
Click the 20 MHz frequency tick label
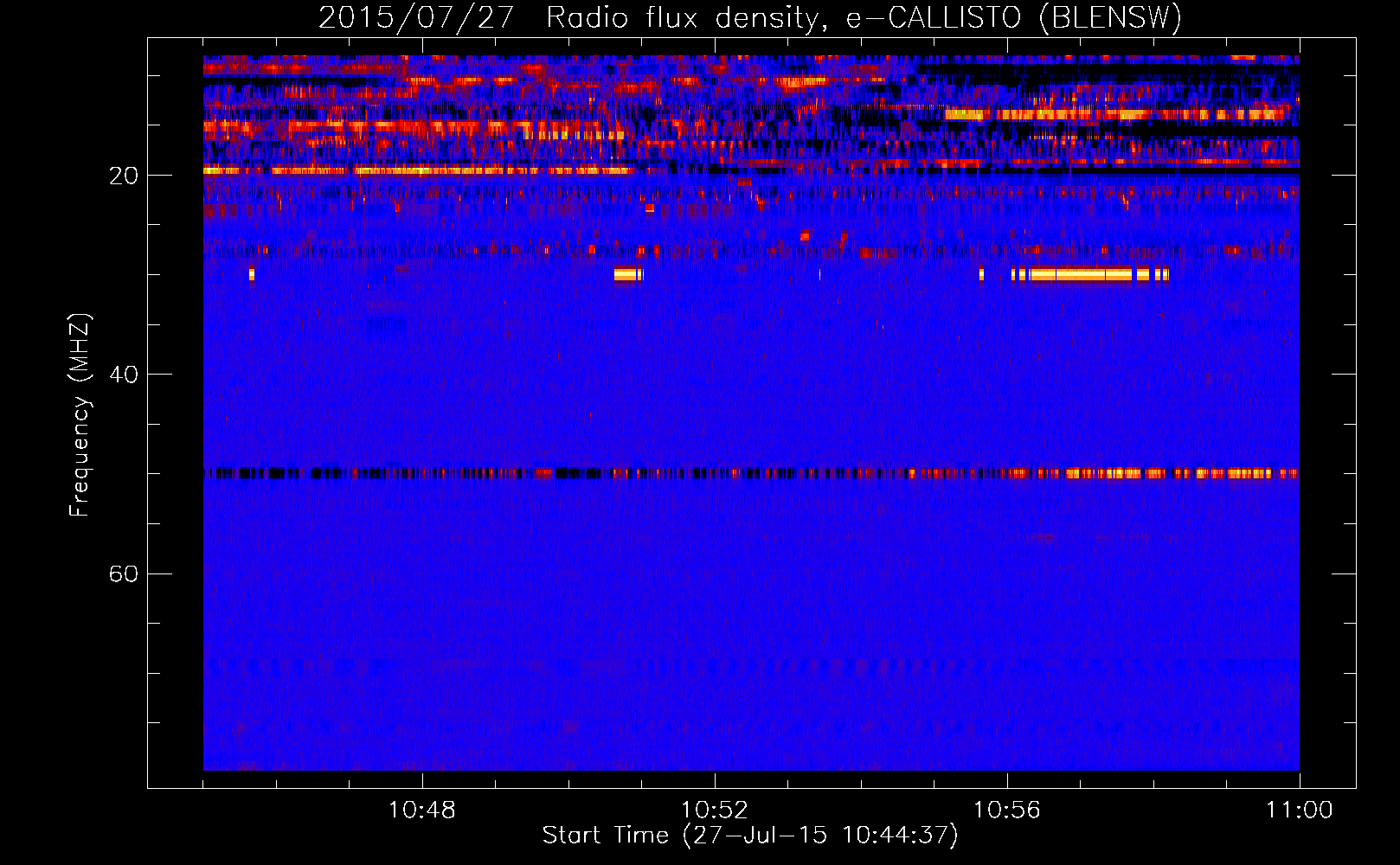(123, 176)
